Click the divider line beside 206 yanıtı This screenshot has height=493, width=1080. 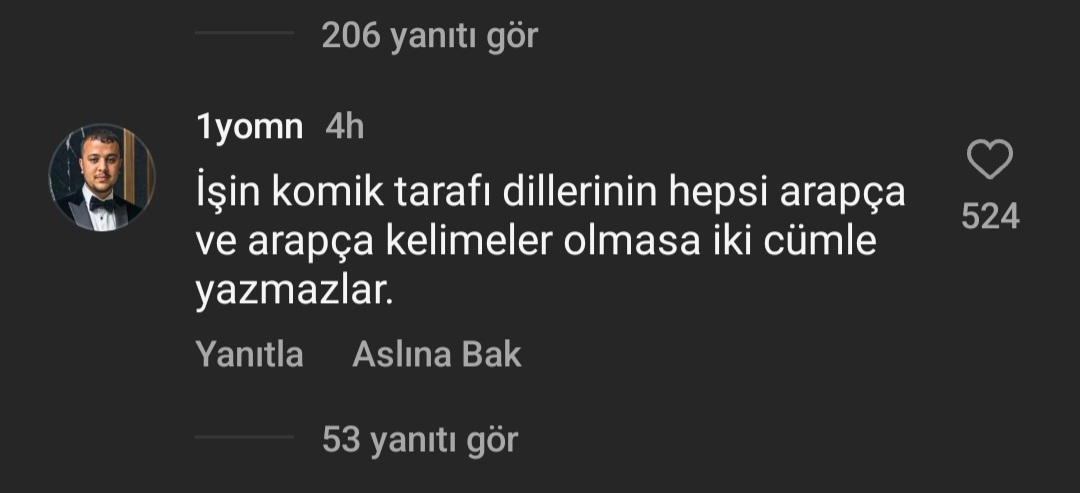pyautogui.click(x=245, y=32)
